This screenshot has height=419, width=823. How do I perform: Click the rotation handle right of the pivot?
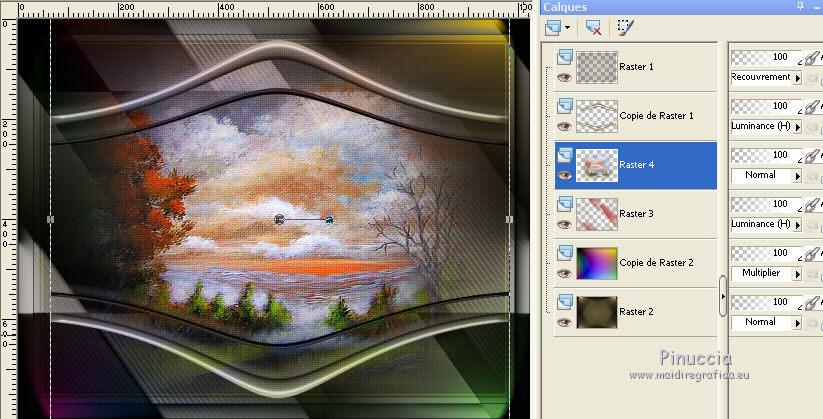pyautogui.click(x=329, y=219)
